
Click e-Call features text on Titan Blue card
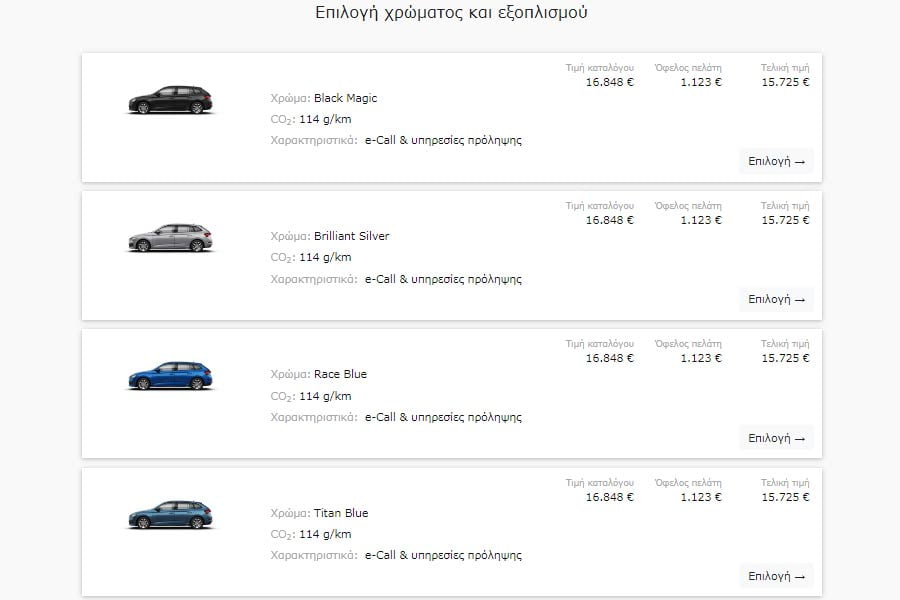[443, 555]
